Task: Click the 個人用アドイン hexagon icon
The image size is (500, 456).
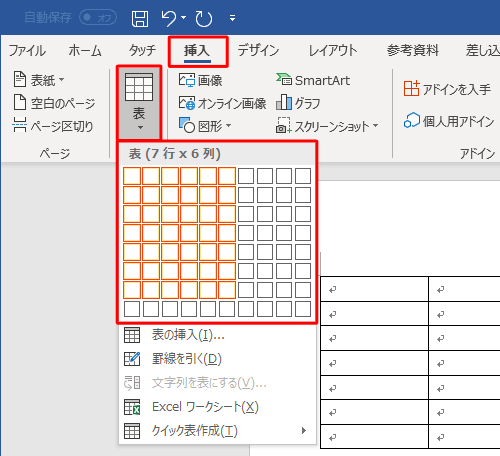Action: (412, 120)
